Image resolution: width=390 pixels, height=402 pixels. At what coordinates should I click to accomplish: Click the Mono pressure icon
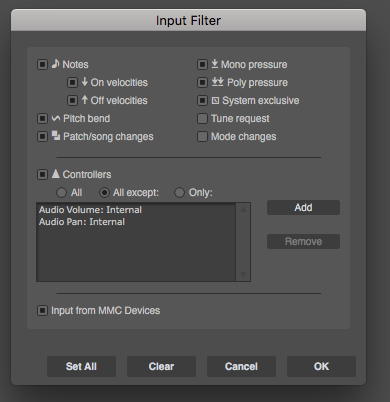click(x=215, y=64)
